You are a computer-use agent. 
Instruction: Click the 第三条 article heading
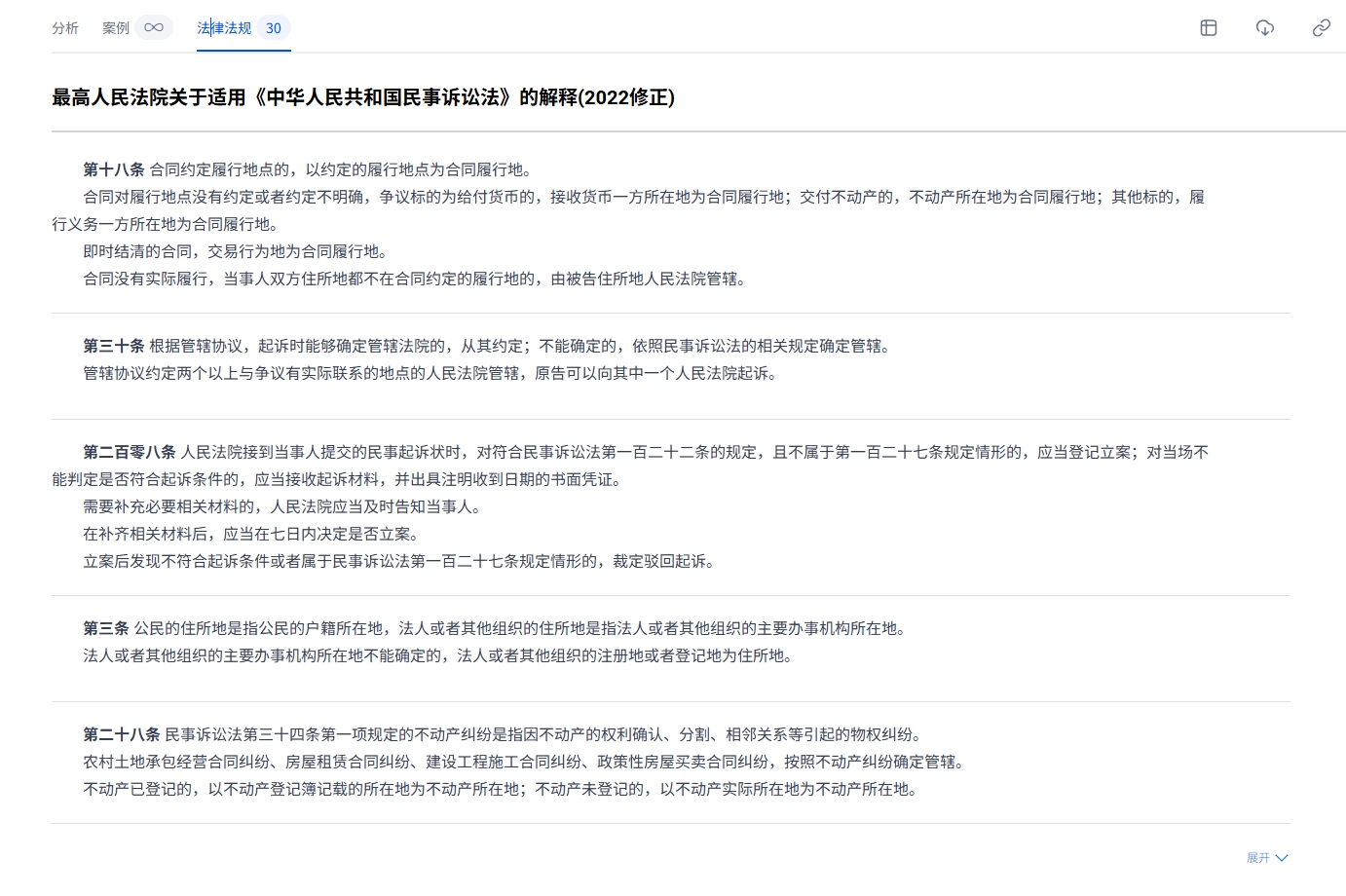point(105,628)
